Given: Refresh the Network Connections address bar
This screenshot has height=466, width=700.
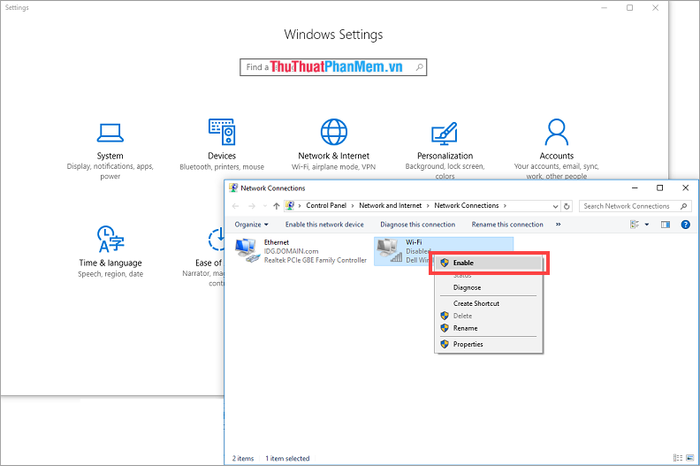Looking at the screenshot, I should coord(567,206).
